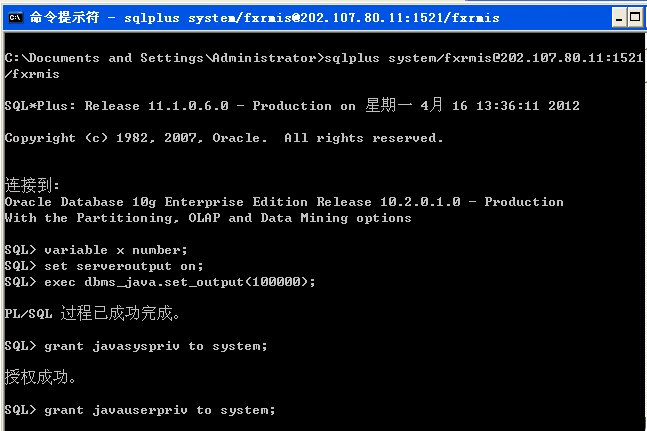The height and width of the screenshot is (431, 647).
Task: Click the "variable x number;" command
Action: coord(116,250)
